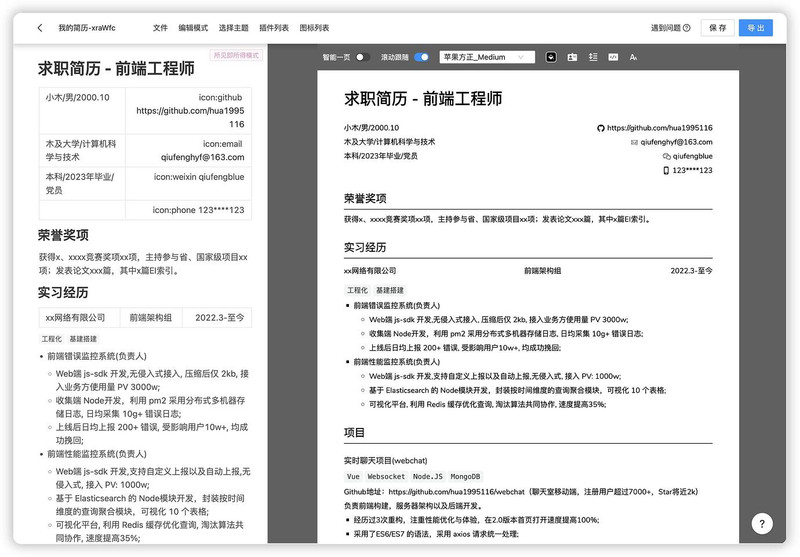Click the 基建搭建 tag in editor

(83, 339)
